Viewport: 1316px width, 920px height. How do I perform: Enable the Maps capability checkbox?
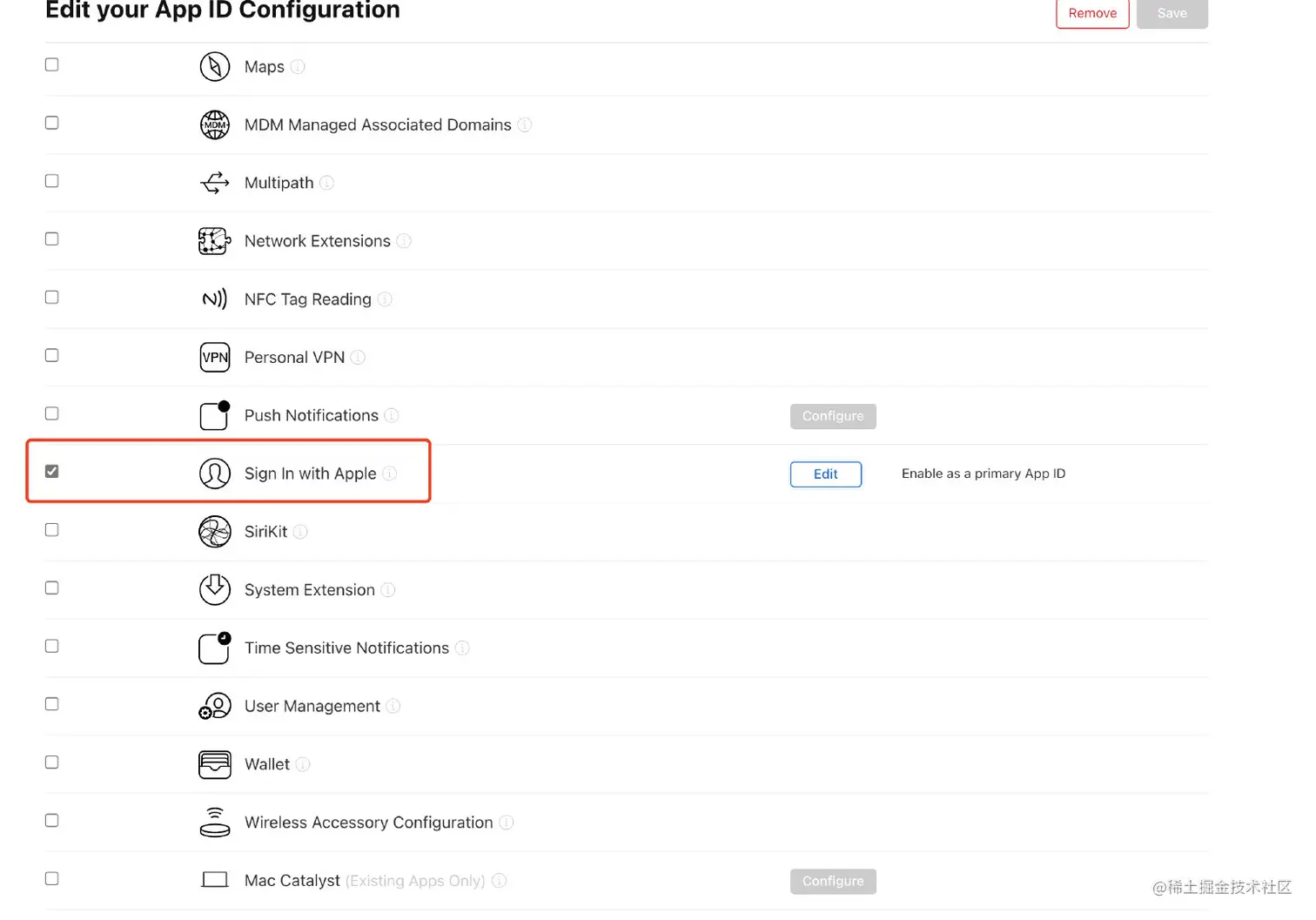[51, 64]
